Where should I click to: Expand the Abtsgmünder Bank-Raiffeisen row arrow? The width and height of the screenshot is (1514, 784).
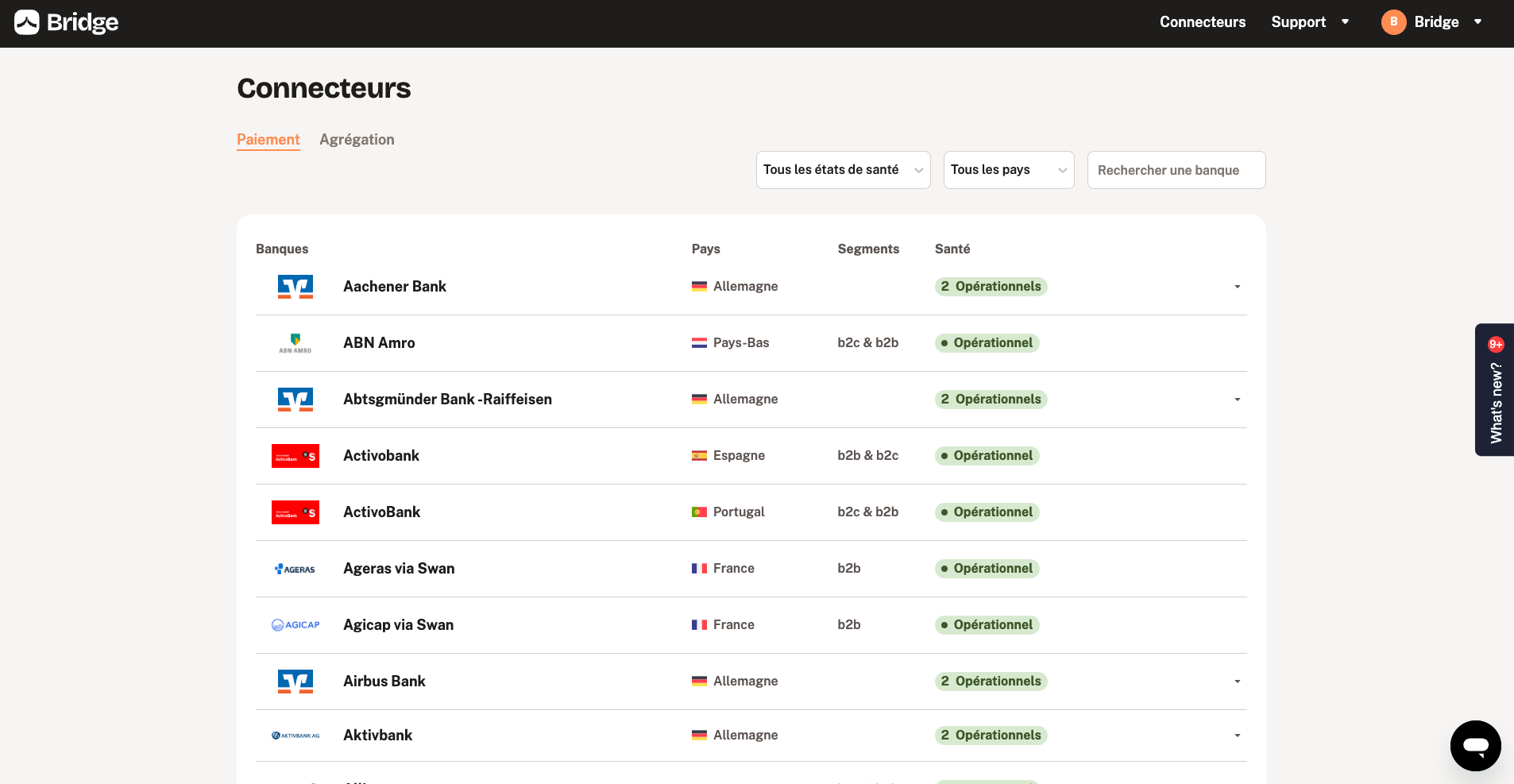(1238, 400)
